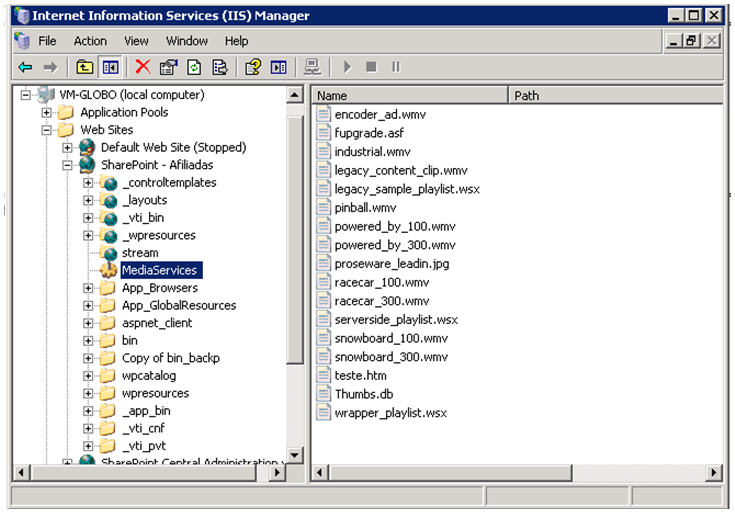The image size is (735, 513).
Task: Select the App_GlobalResources folder
Action: point(179,306)
